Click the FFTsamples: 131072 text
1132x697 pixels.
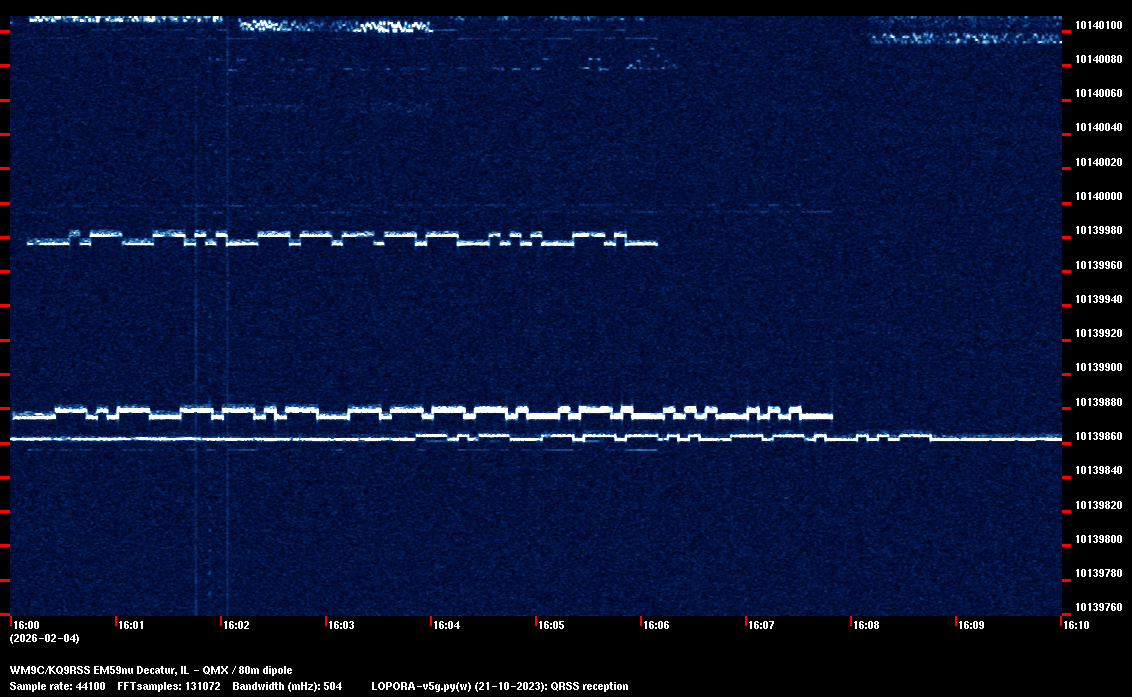pos(168,687)
